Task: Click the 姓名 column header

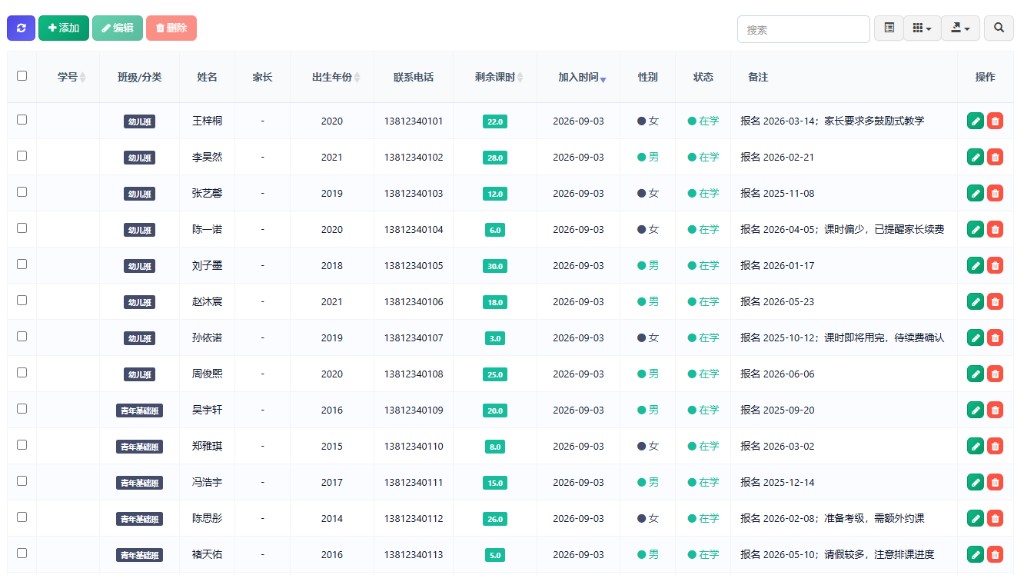Action: click(x=207, y=77)
